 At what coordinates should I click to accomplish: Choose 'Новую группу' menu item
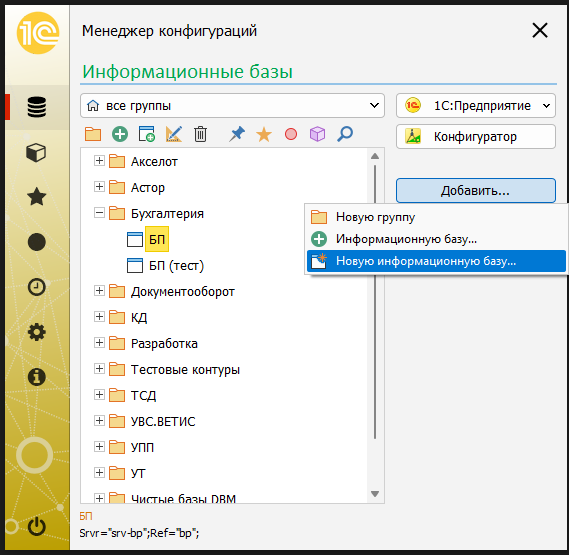point(436,217)
